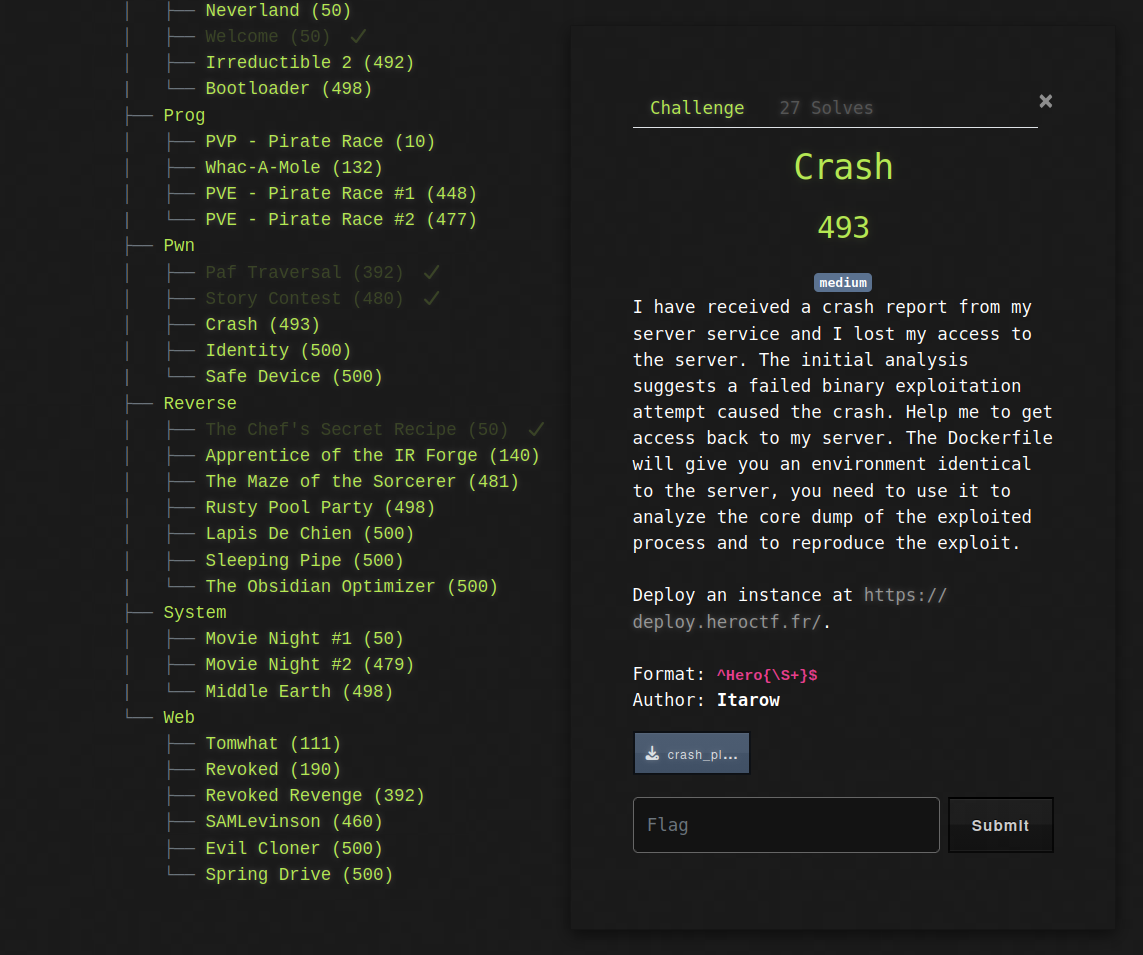The image size is (1143, 955).
Task: Click the checkmark beside Story Contest
Action: [x=431, y=299]
